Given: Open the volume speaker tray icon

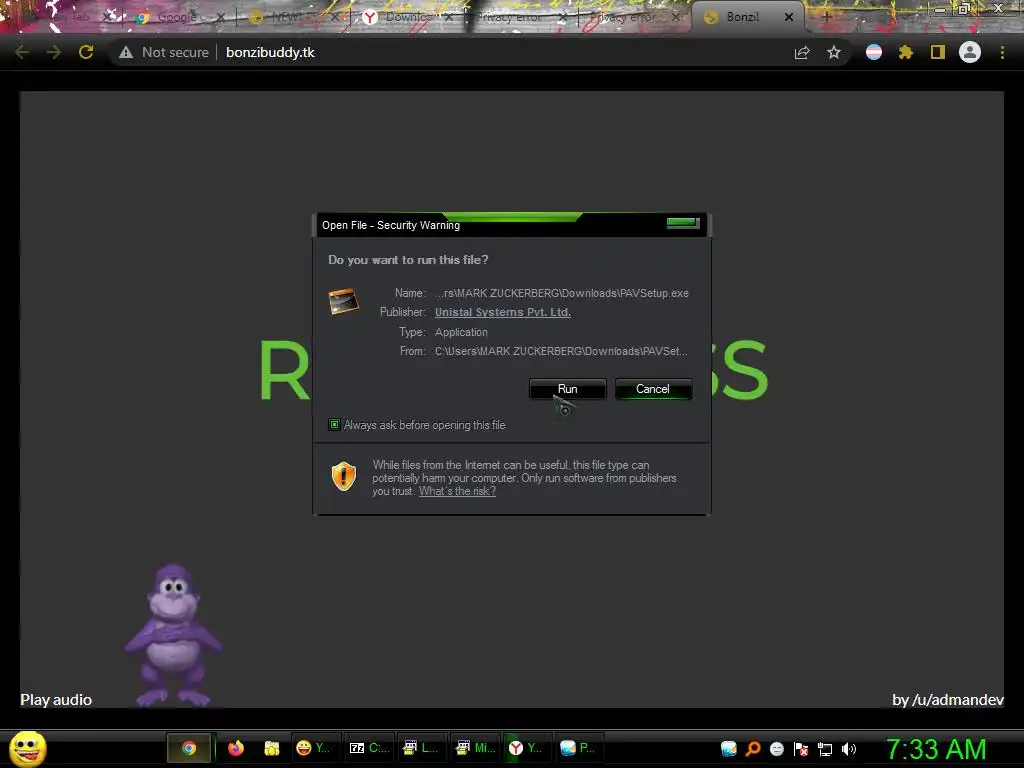Looking at the screenshot, I should (x=848, y=749).
